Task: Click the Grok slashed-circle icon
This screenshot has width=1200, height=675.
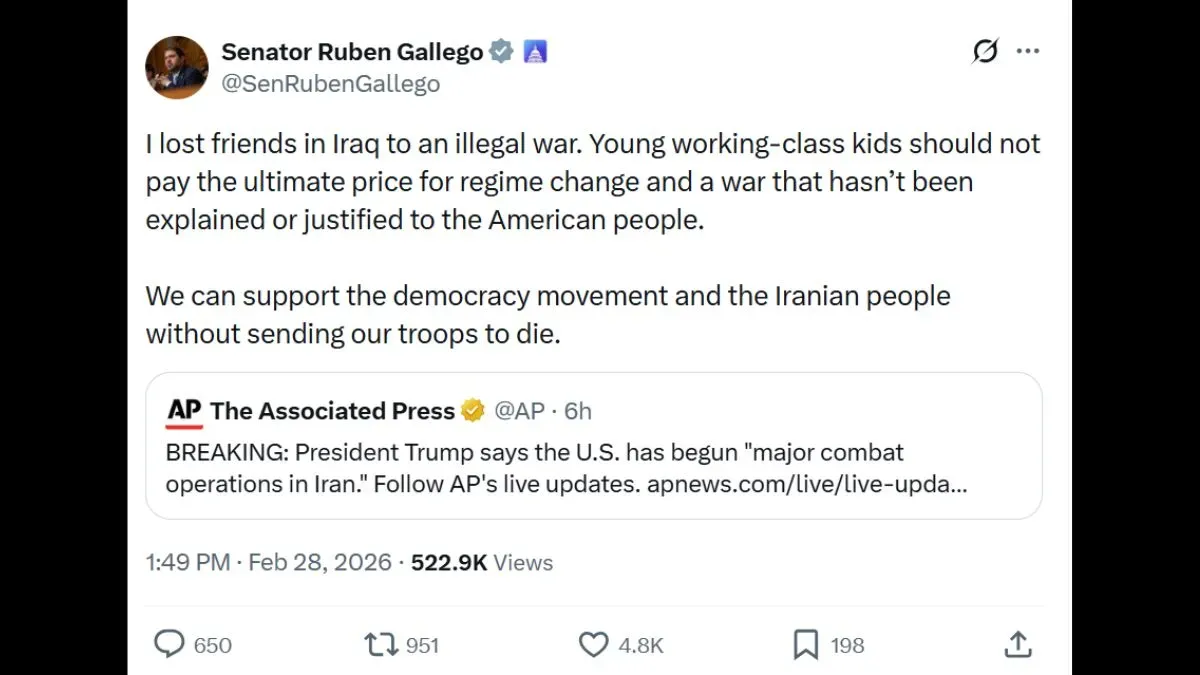Action: coord(985,52)
